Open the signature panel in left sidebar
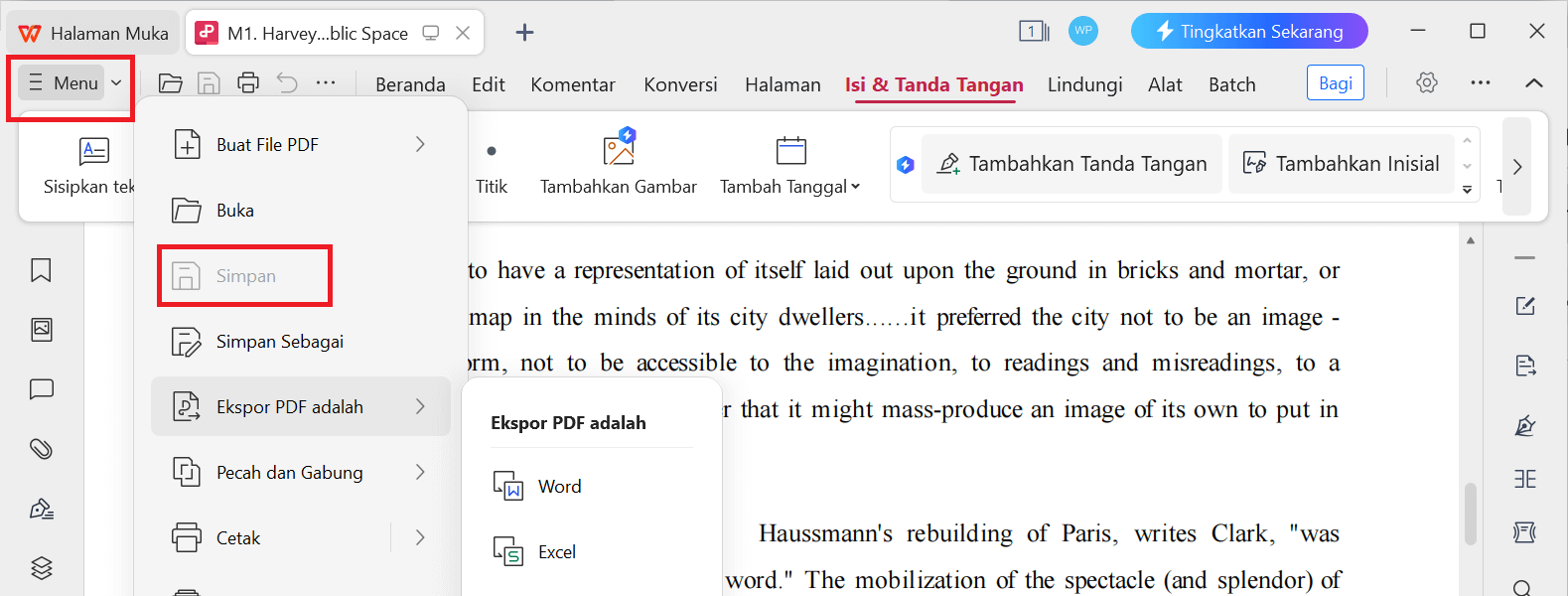 pyautogui.click(x=41, y=509)
